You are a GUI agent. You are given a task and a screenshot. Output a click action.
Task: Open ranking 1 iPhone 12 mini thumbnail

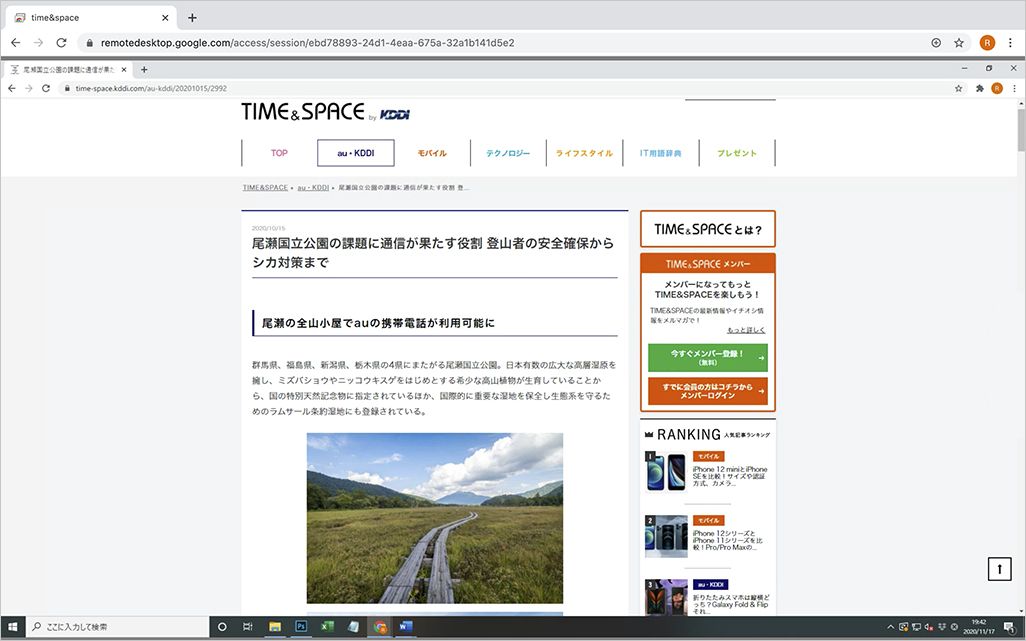point(666,472)
